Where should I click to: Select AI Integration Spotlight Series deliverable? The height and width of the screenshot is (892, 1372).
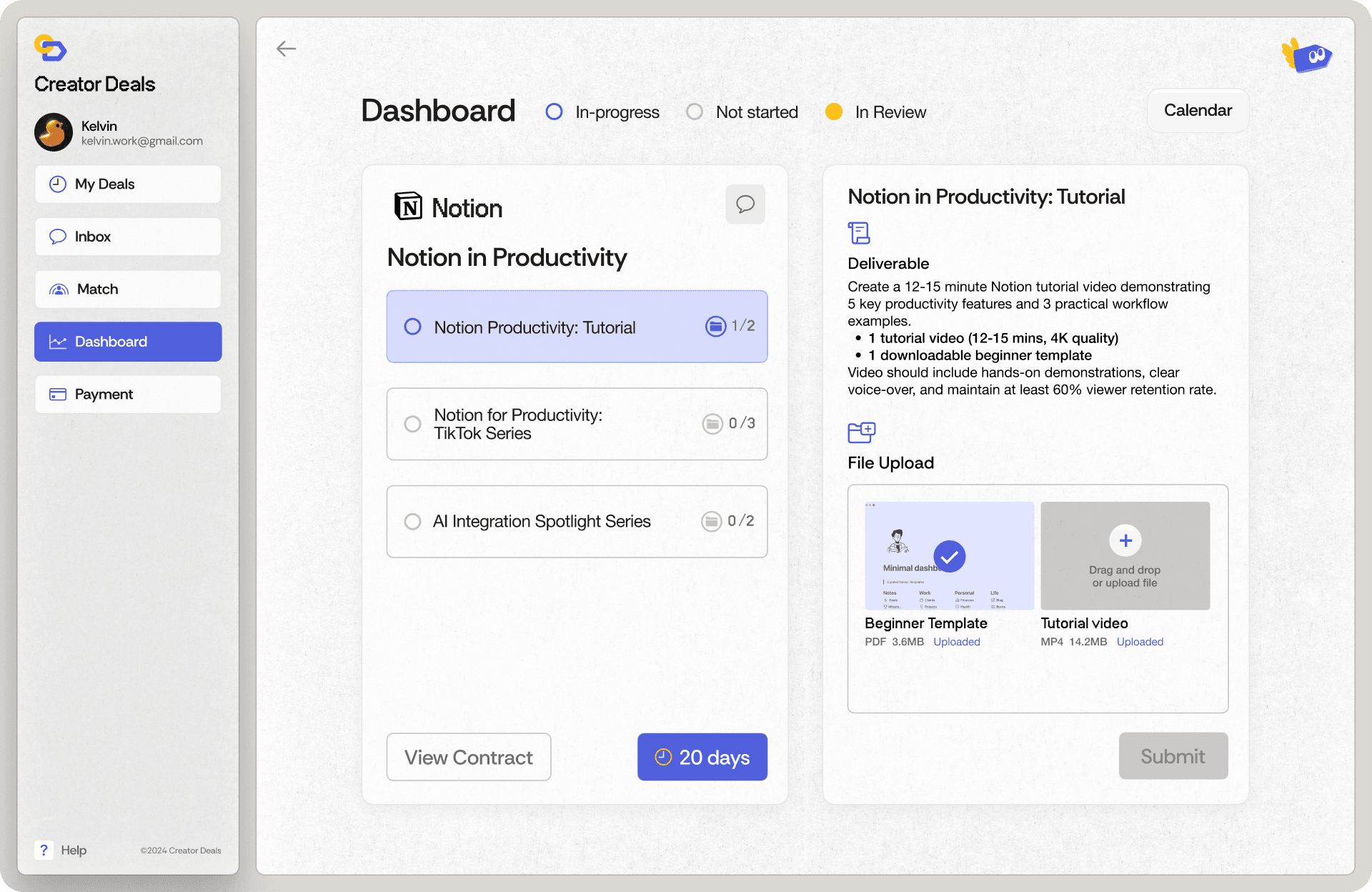[x=577, y=522]
